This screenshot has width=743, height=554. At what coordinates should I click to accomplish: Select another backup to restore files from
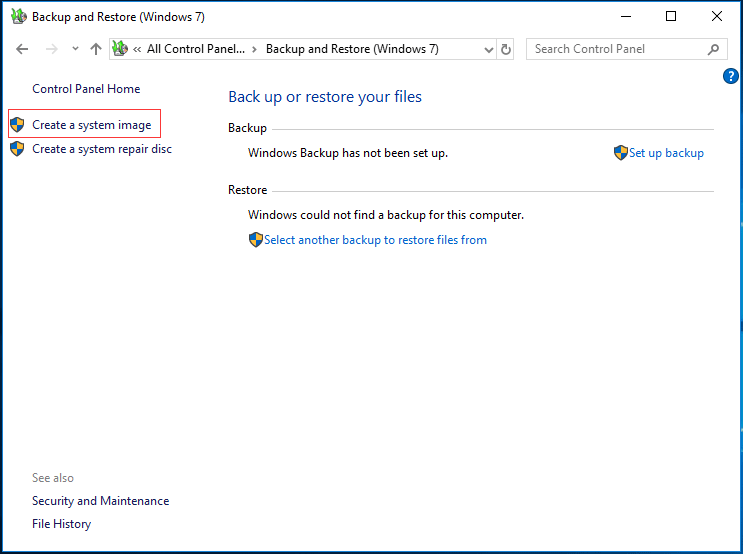(375, 240)
